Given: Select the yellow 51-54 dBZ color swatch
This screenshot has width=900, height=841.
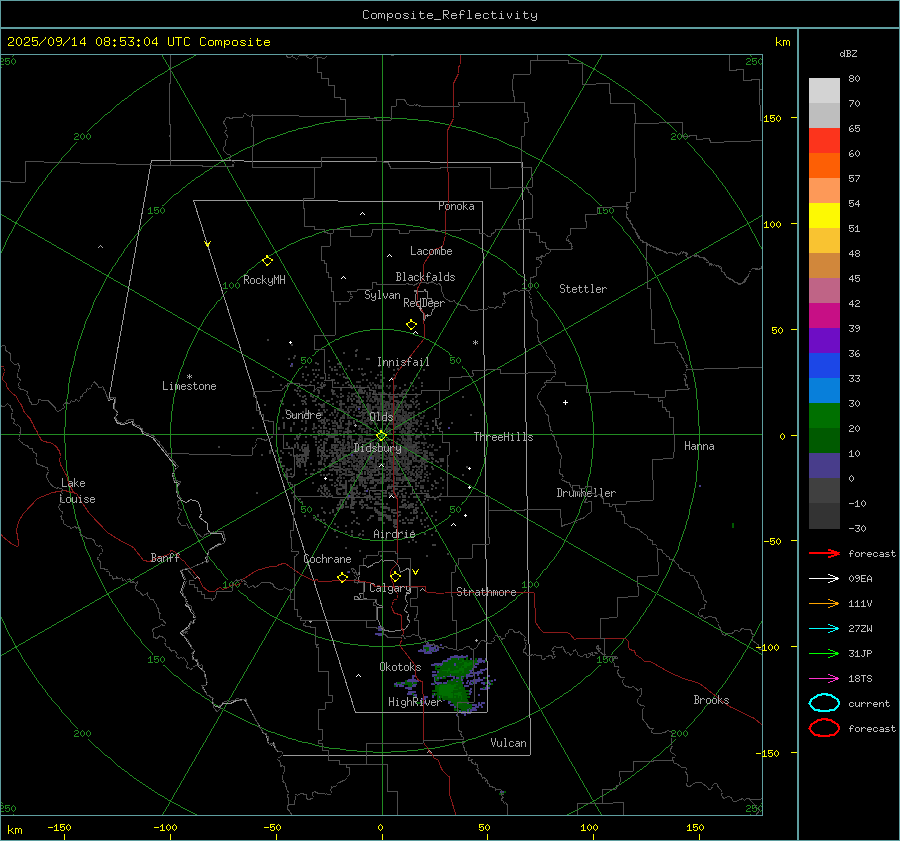Looking at the screenshot, I should 824,215.
